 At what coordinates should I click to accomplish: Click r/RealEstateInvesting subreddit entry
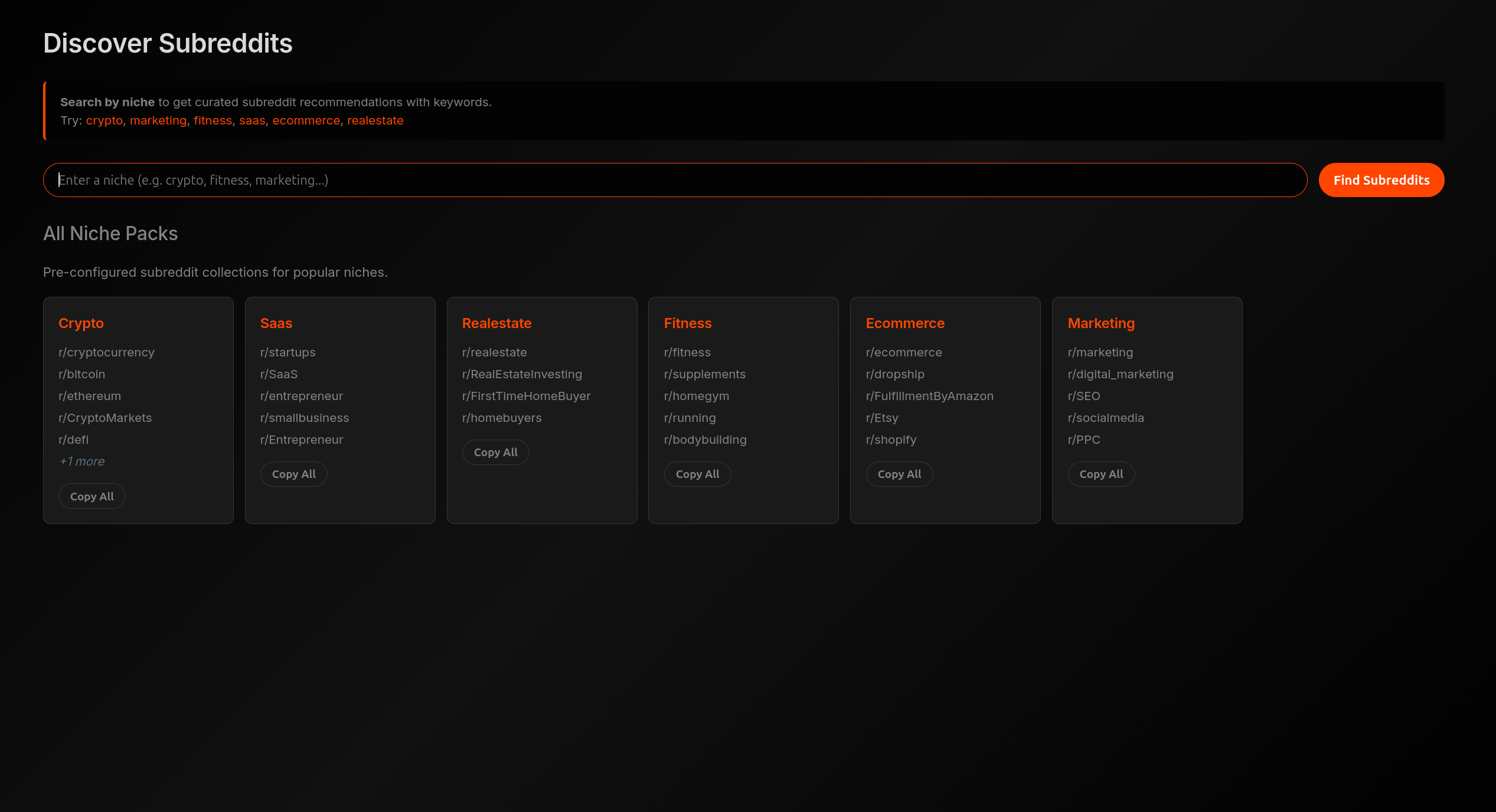pyautogui.click(x=522, y=374)
